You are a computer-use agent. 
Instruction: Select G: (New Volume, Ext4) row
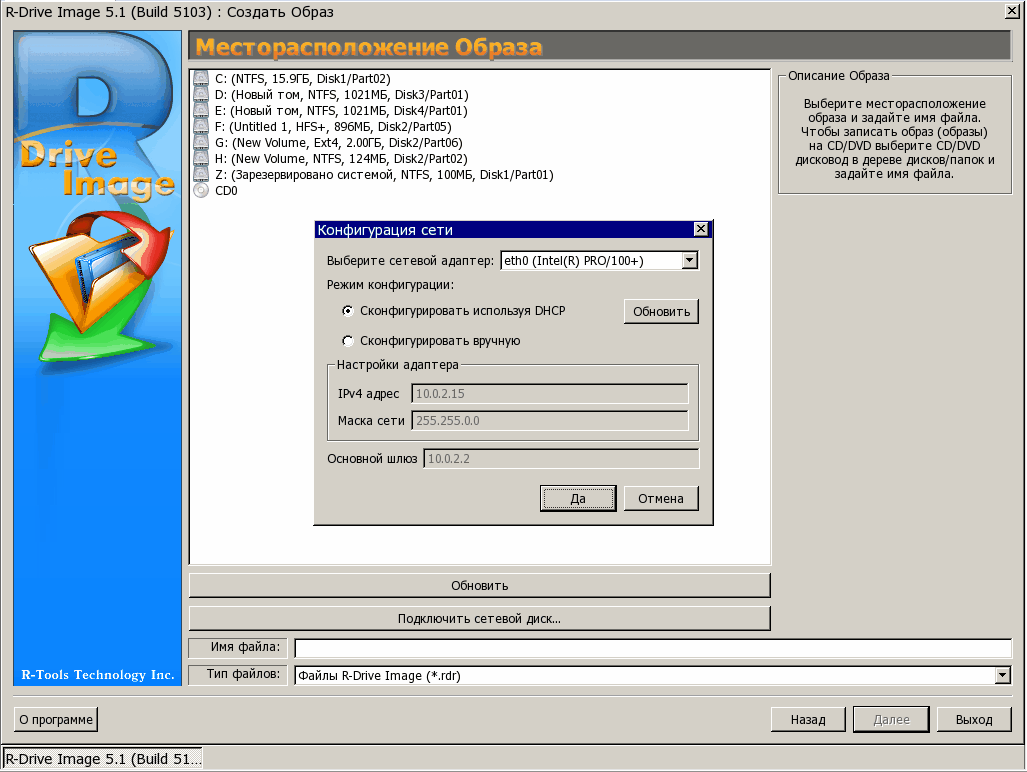339,143
